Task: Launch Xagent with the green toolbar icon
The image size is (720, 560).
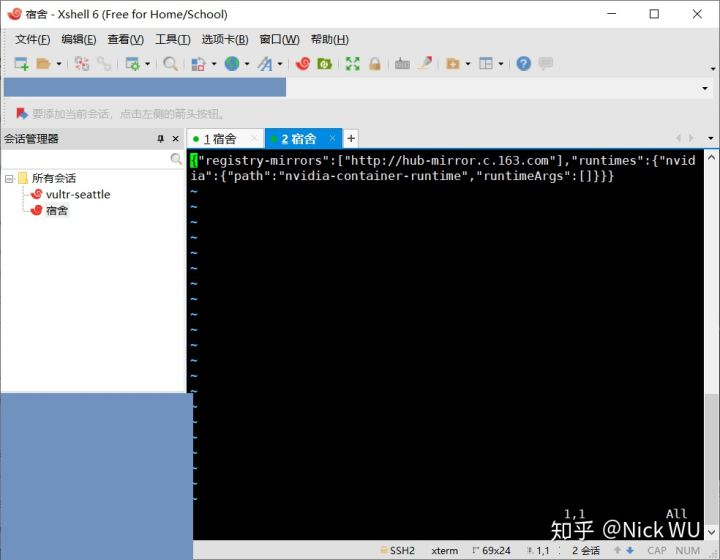Action: [x=324, y=63]
